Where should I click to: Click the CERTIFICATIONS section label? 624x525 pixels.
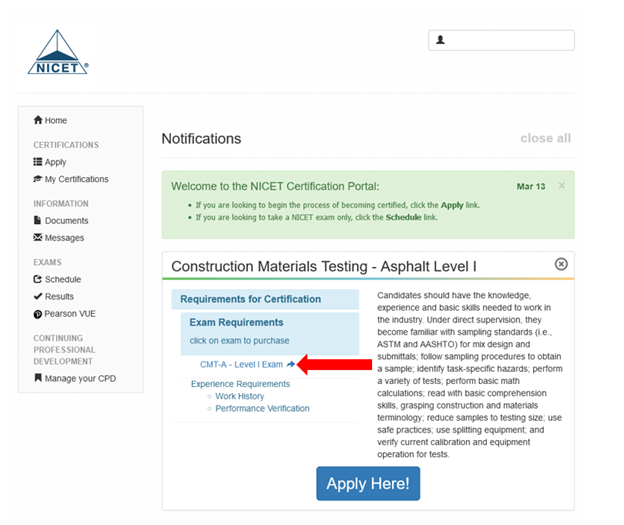[66, 145]
